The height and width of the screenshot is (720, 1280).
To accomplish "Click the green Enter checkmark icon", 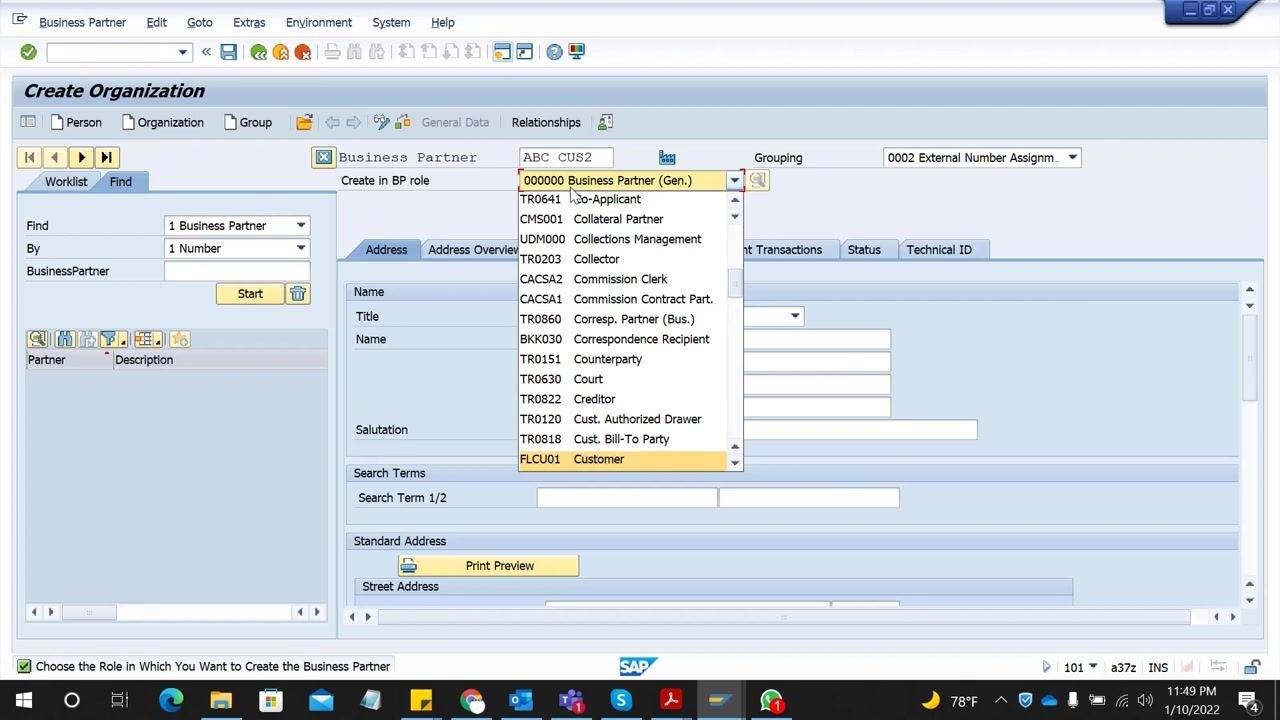I will [28, 52].
